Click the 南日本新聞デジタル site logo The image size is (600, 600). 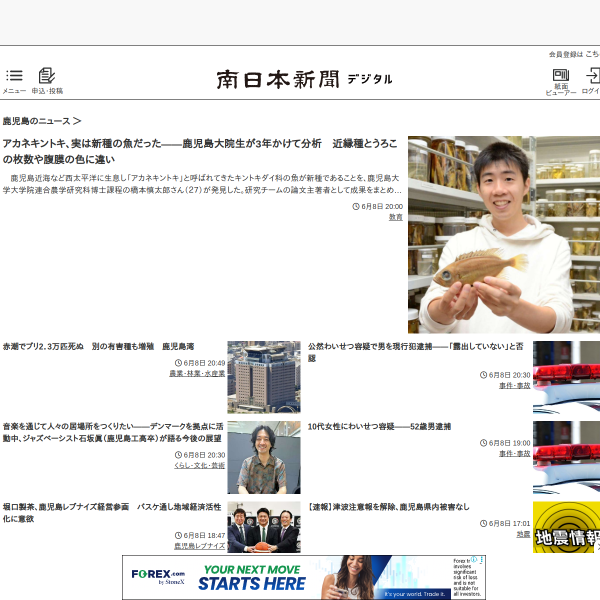(x=304, y=80)
